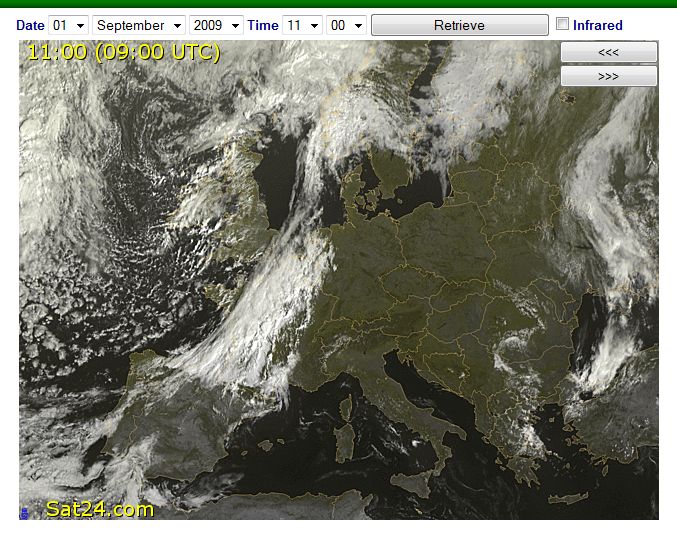Advance to next image with >>> button

click(x=609, y=76)
